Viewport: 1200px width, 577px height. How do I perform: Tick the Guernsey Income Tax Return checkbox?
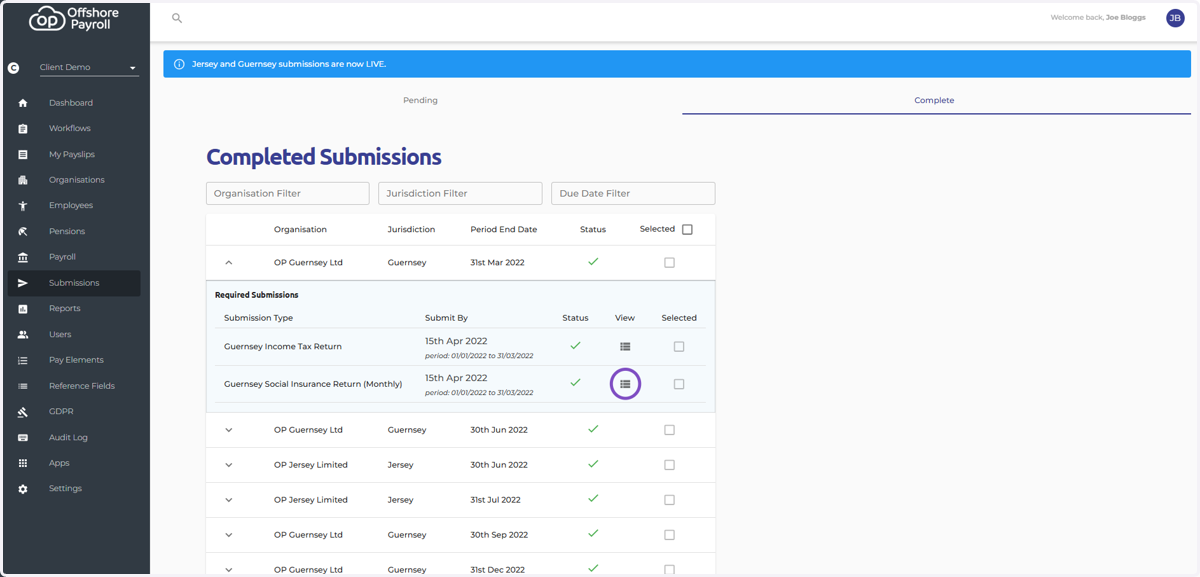[679, 347]
